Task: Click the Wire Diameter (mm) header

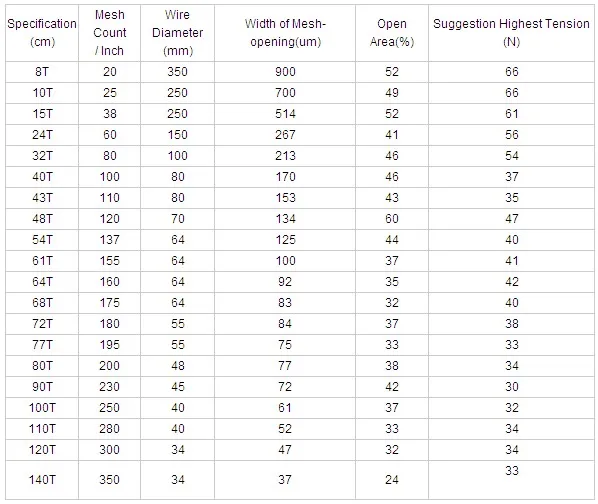Action: pos(177,33)
